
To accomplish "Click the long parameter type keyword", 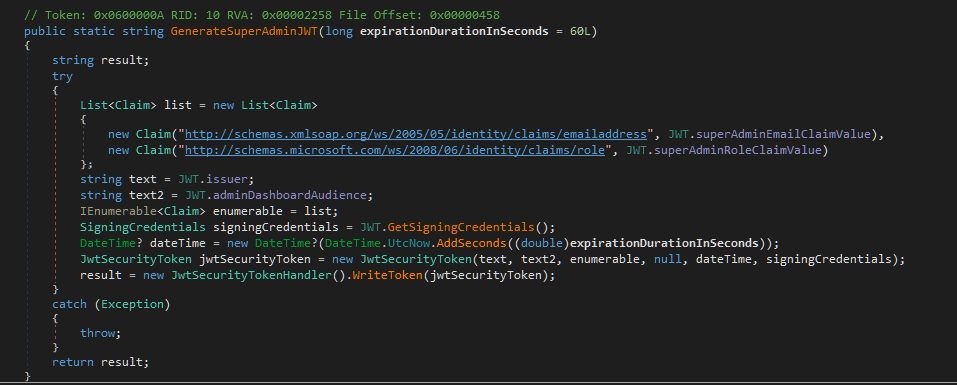I will (339, 31).
